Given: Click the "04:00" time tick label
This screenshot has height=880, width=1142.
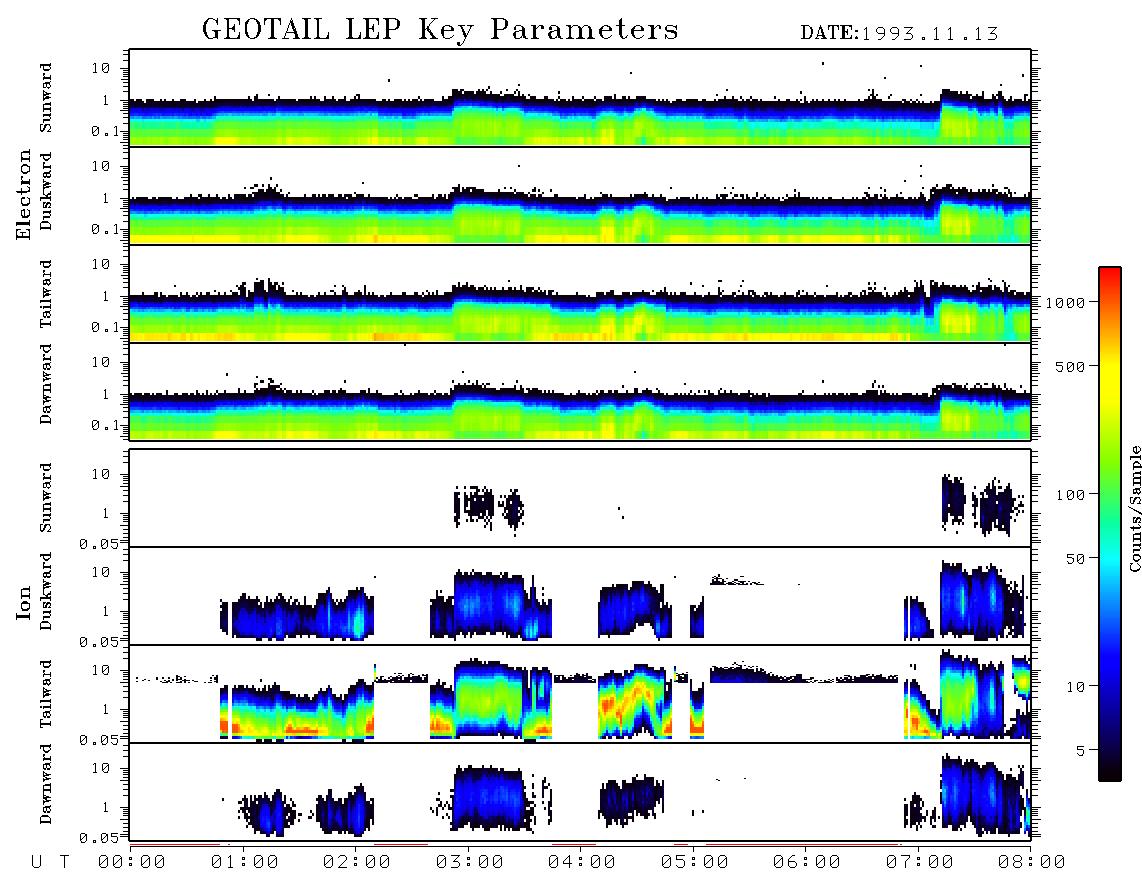Looking at the screenshot, I should [582, 862].
